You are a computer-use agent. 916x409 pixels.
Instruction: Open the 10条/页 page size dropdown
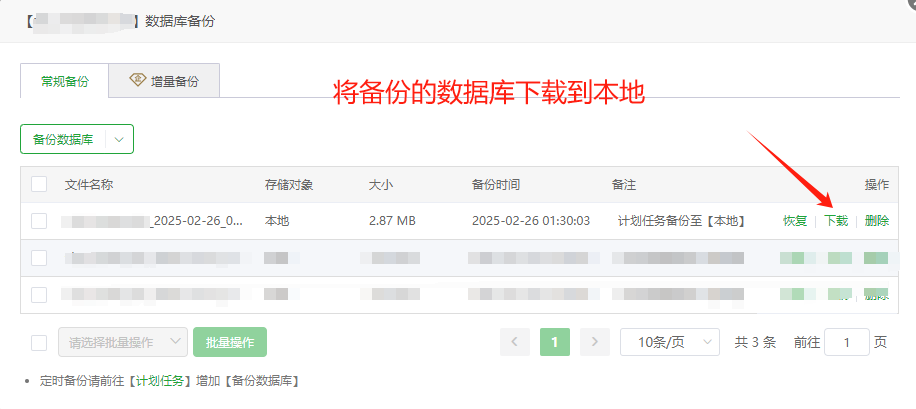click(670, 342)
